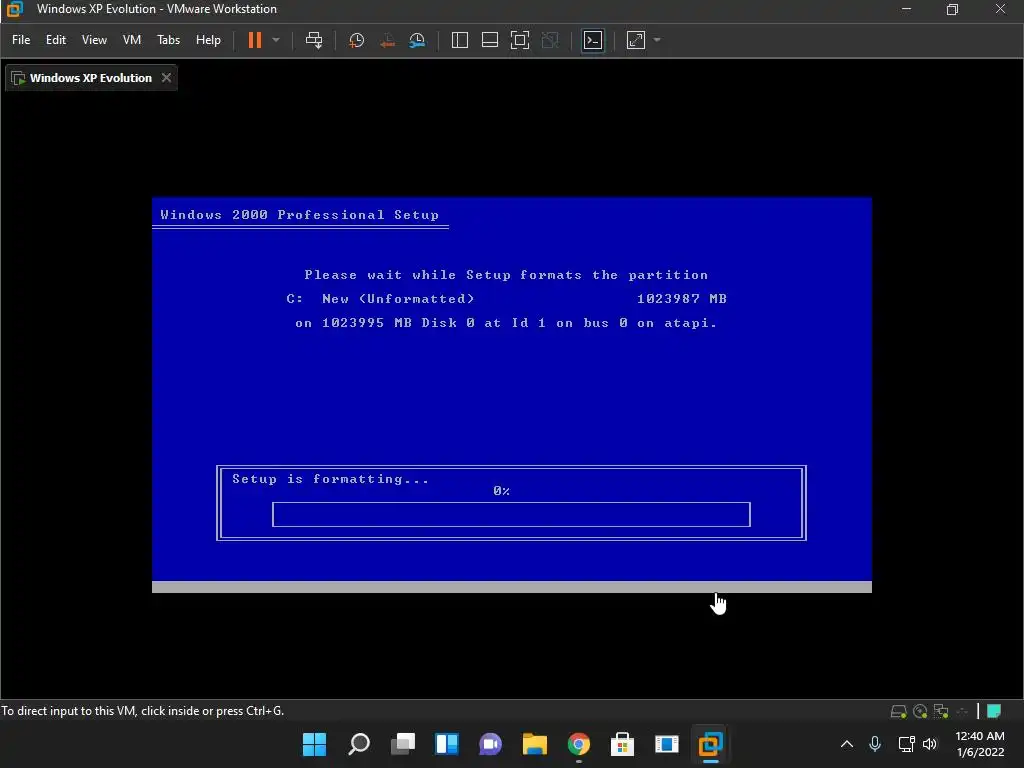1024x768 pixels.
Task: Open the message log note icon
Action: pyautogui.click(x=994, y=711)
